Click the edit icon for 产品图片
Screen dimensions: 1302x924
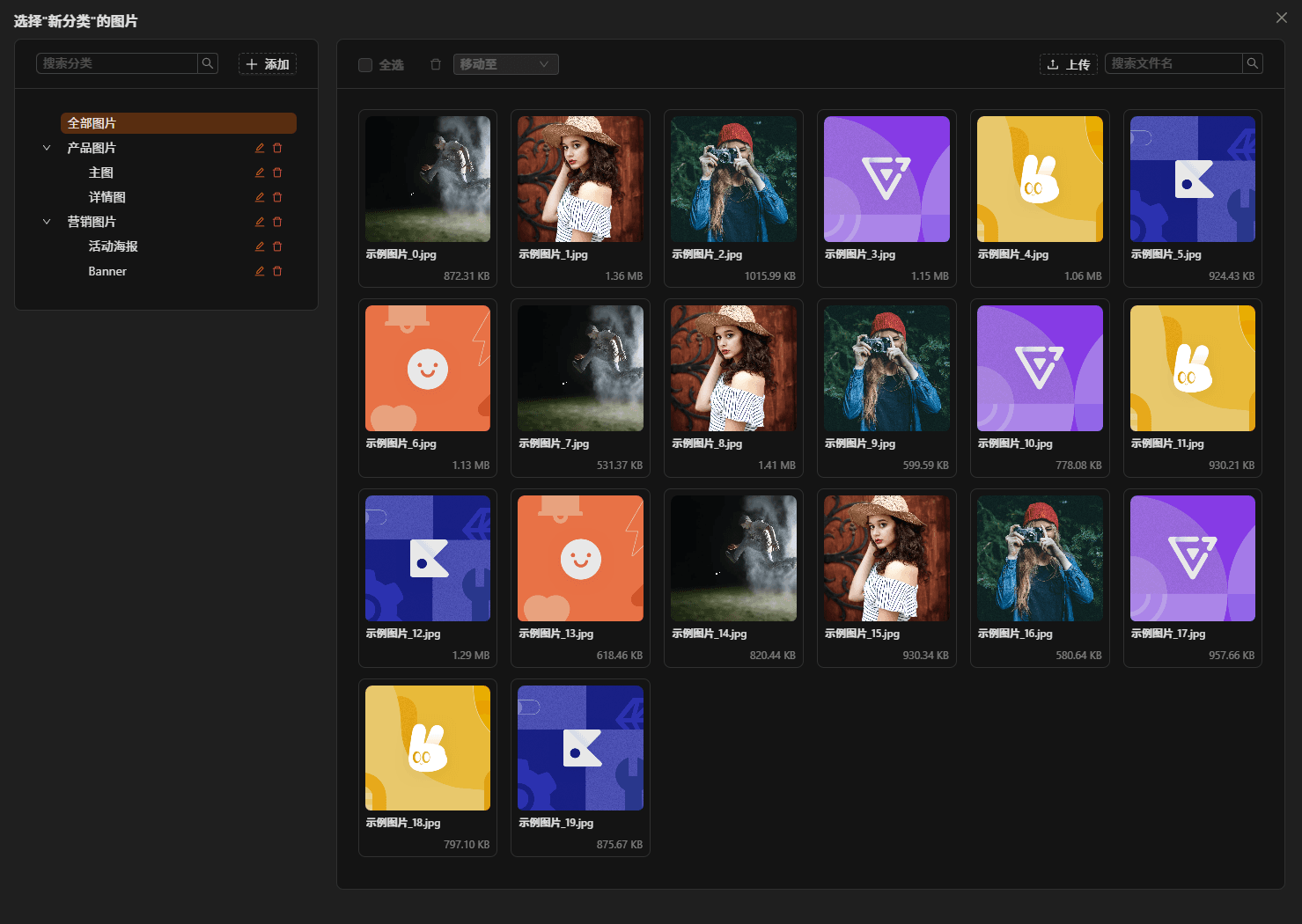[x=260, y=148]
